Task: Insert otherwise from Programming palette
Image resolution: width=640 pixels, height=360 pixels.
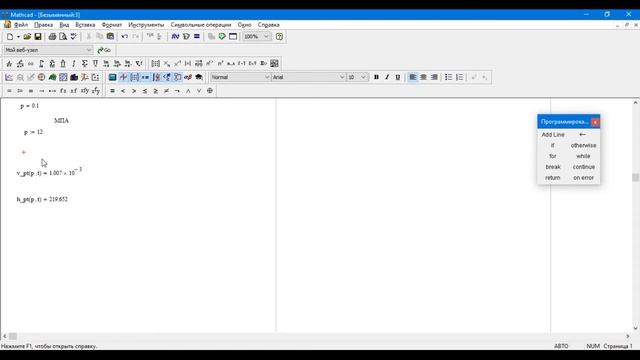Action: pyautogui.click(x=584, y=145)
